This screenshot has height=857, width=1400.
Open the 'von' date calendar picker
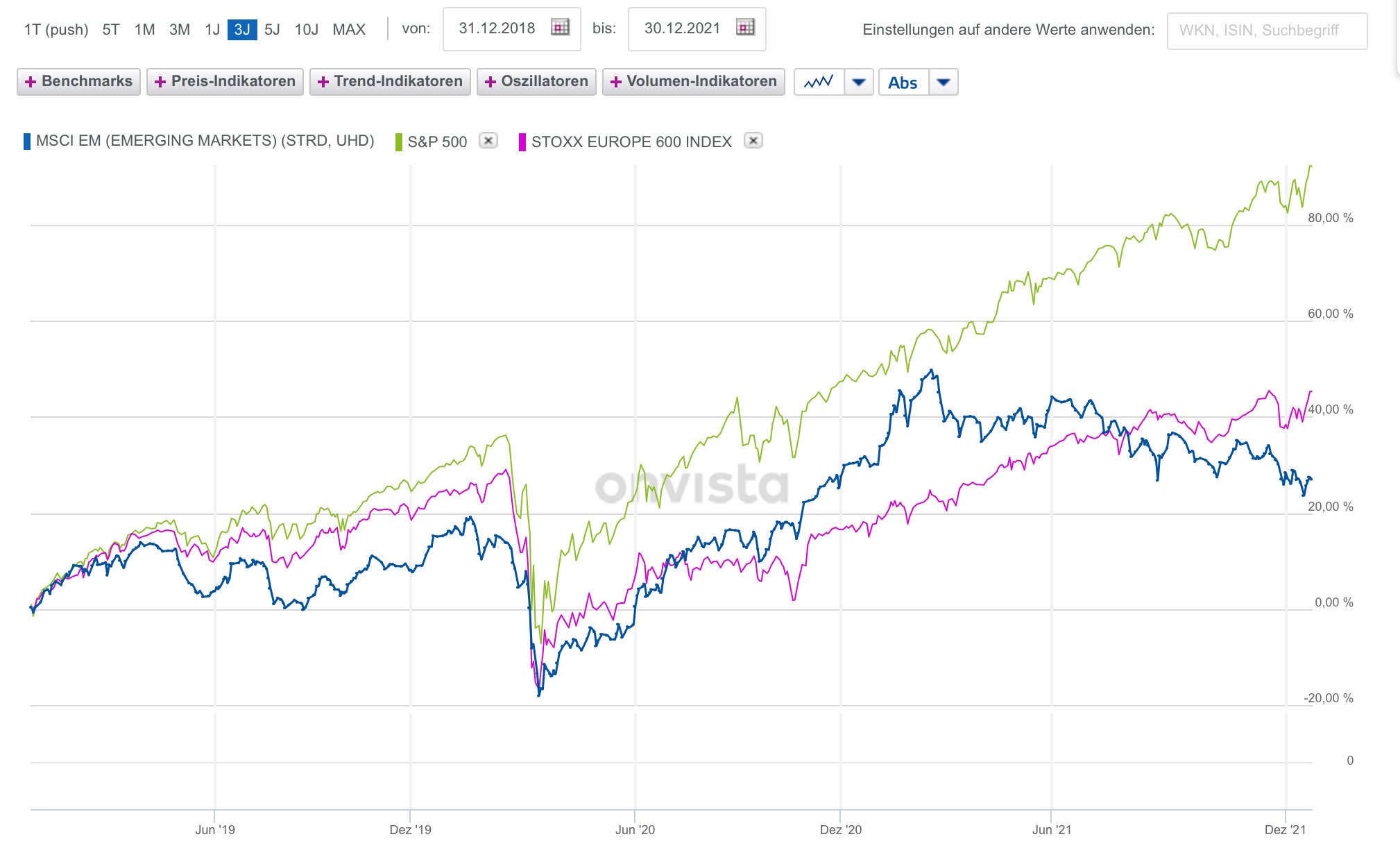[560, 28]
